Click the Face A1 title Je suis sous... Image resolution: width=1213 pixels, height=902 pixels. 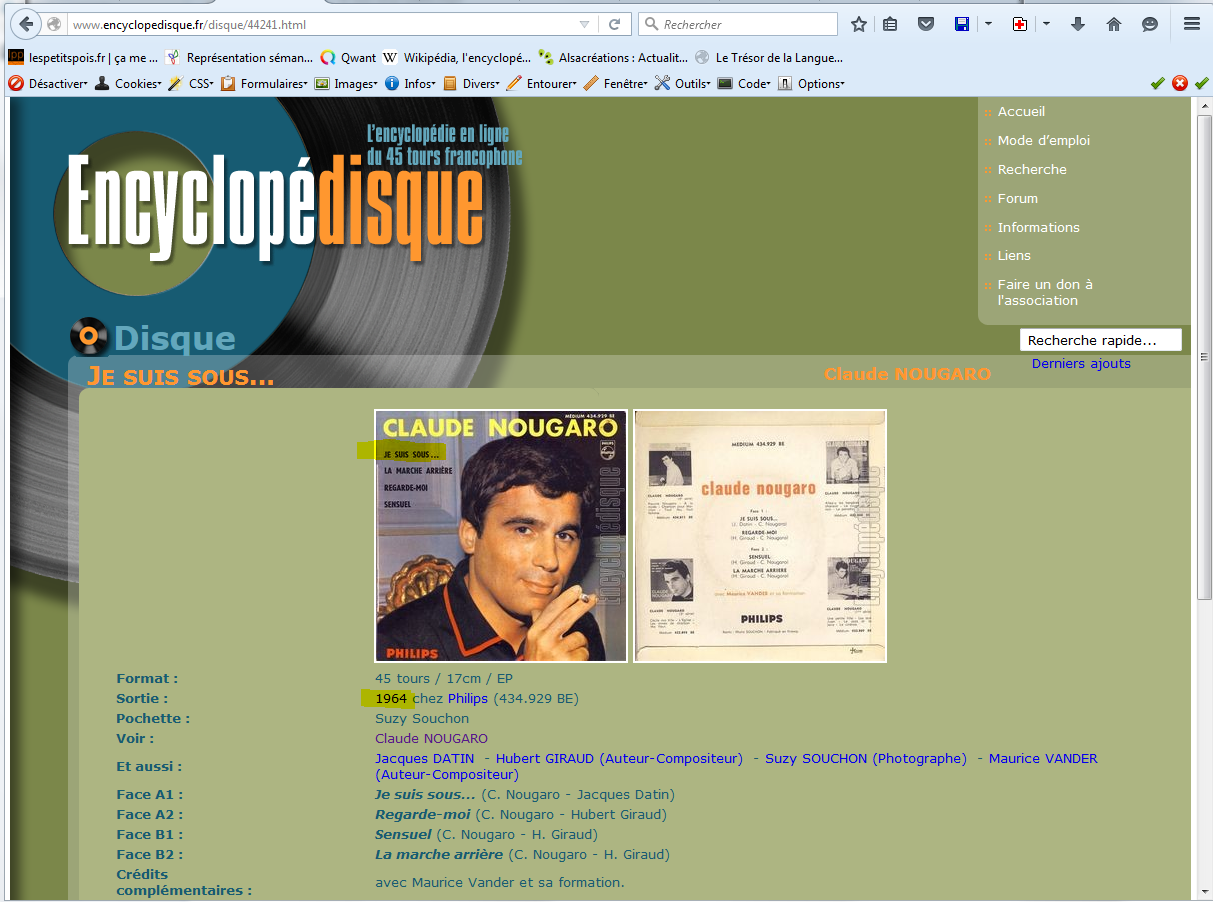425,795
